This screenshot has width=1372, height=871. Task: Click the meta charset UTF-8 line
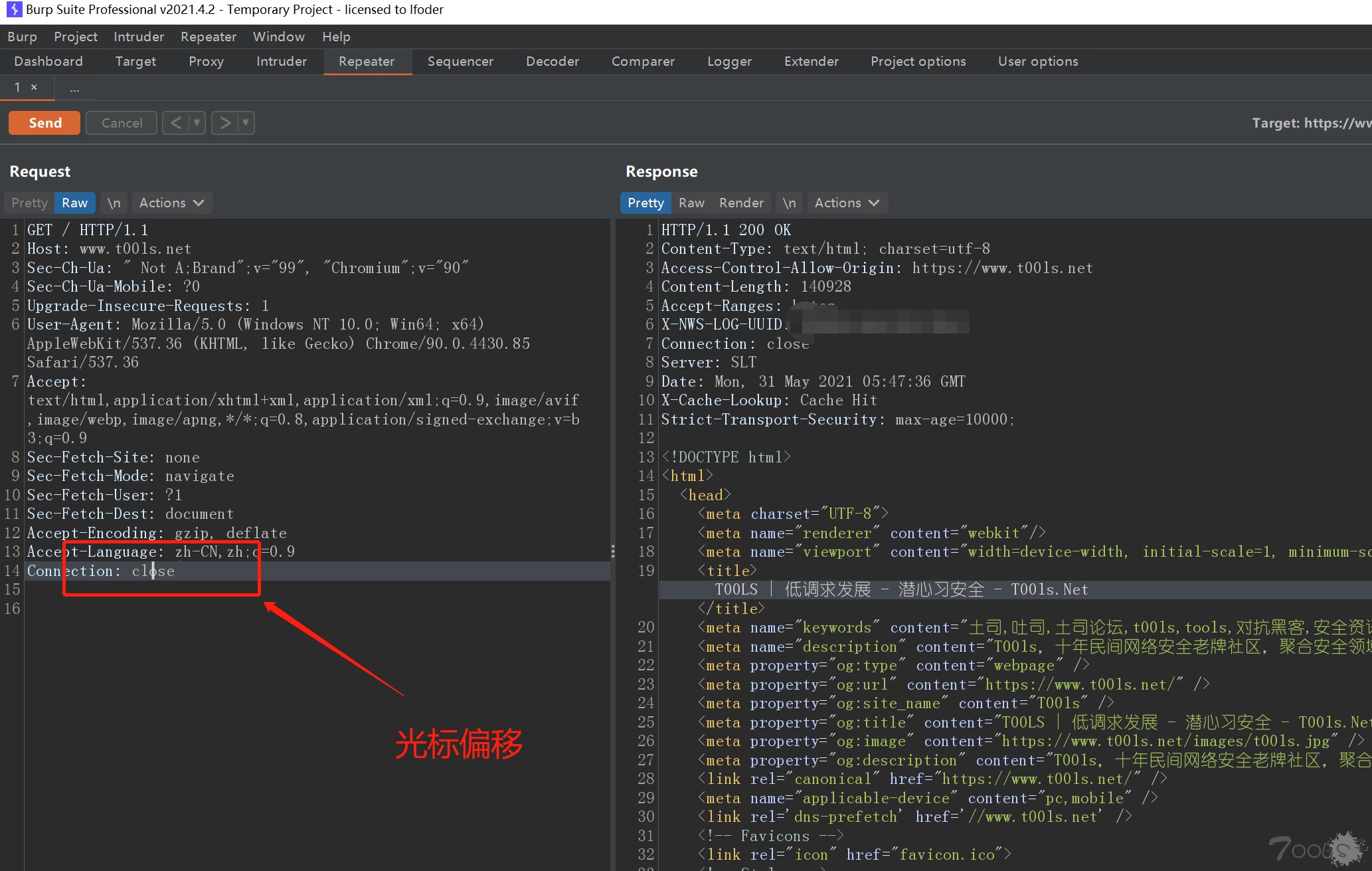click(793, 514)
